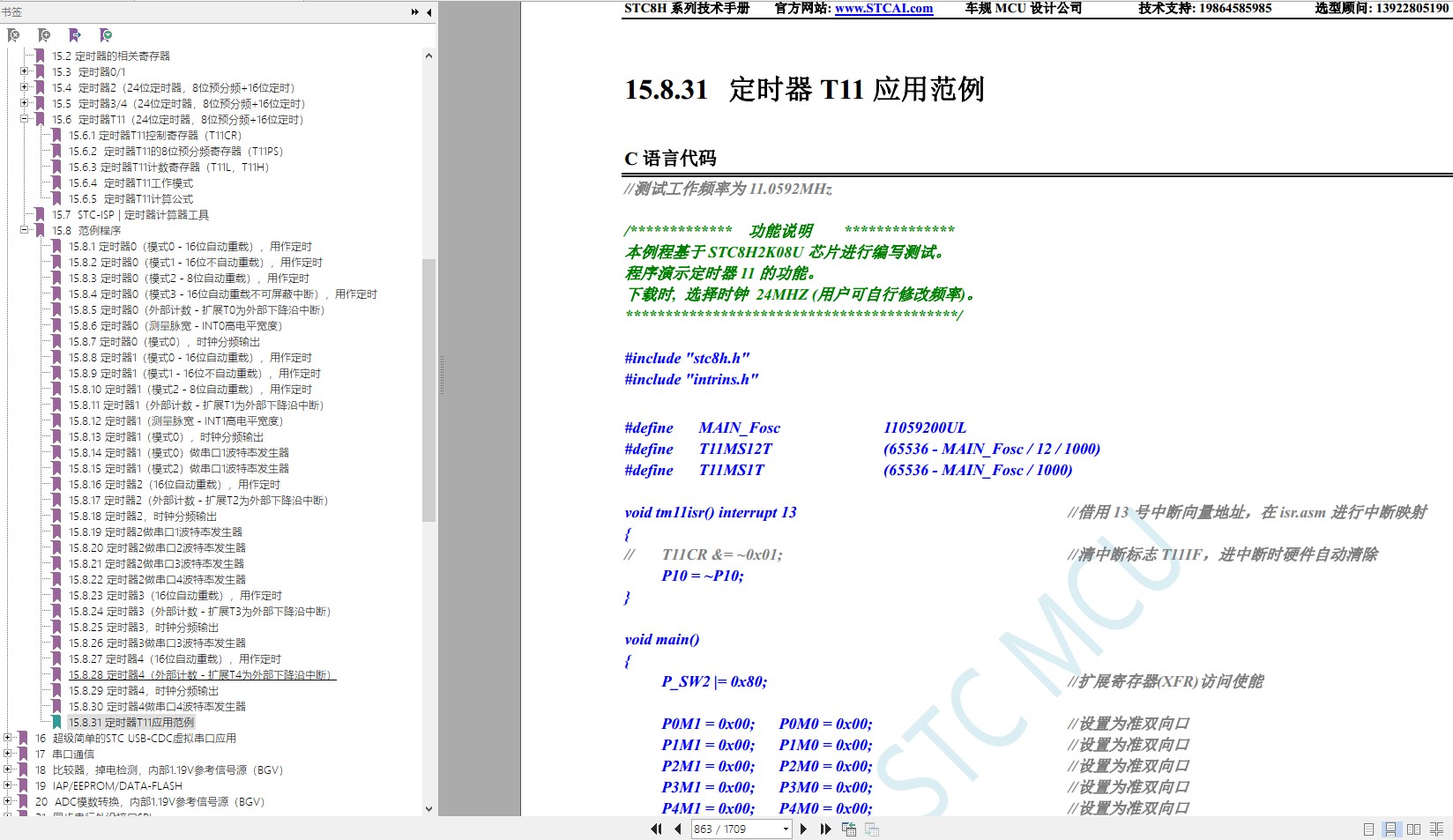Switch to two-page facing view
1453x840 pixels.
tap(1413, 829)
